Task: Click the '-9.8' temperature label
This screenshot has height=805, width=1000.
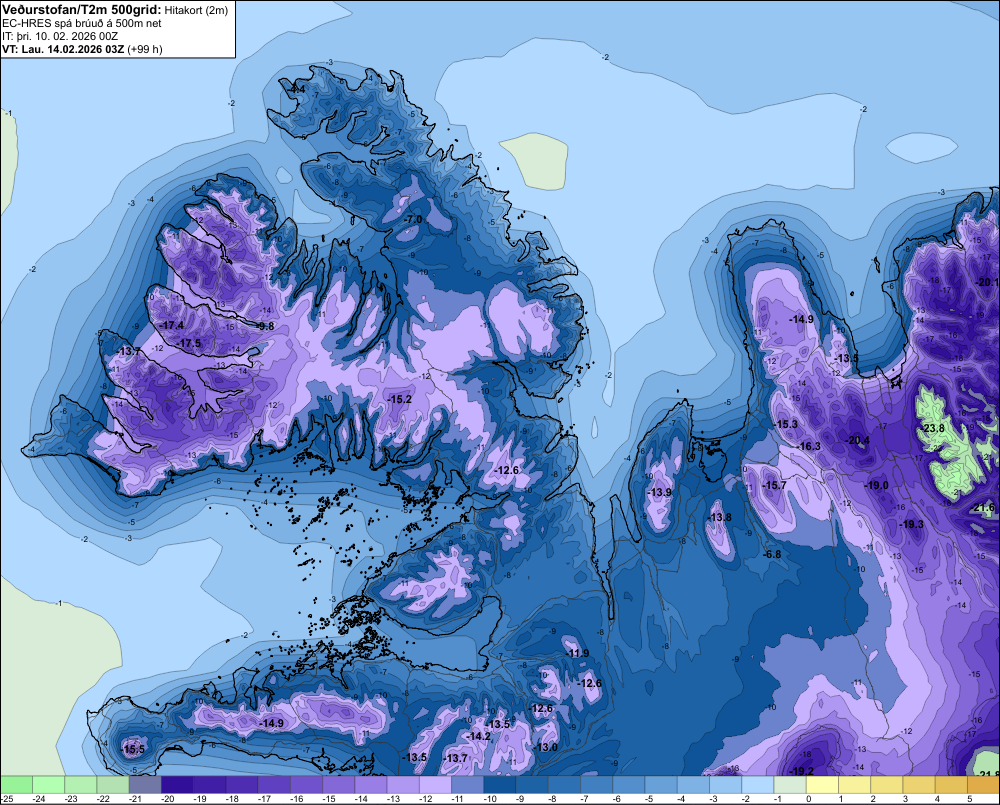Action: click(263, 326)
